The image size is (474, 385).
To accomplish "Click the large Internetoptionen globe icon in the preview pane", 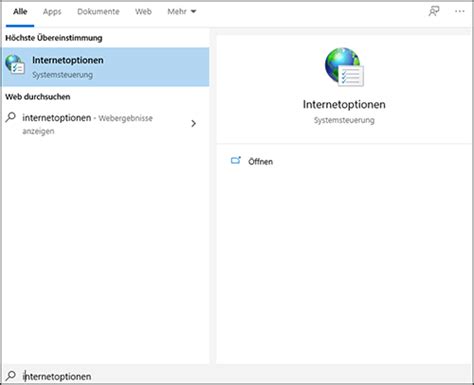I will (344, 67).
